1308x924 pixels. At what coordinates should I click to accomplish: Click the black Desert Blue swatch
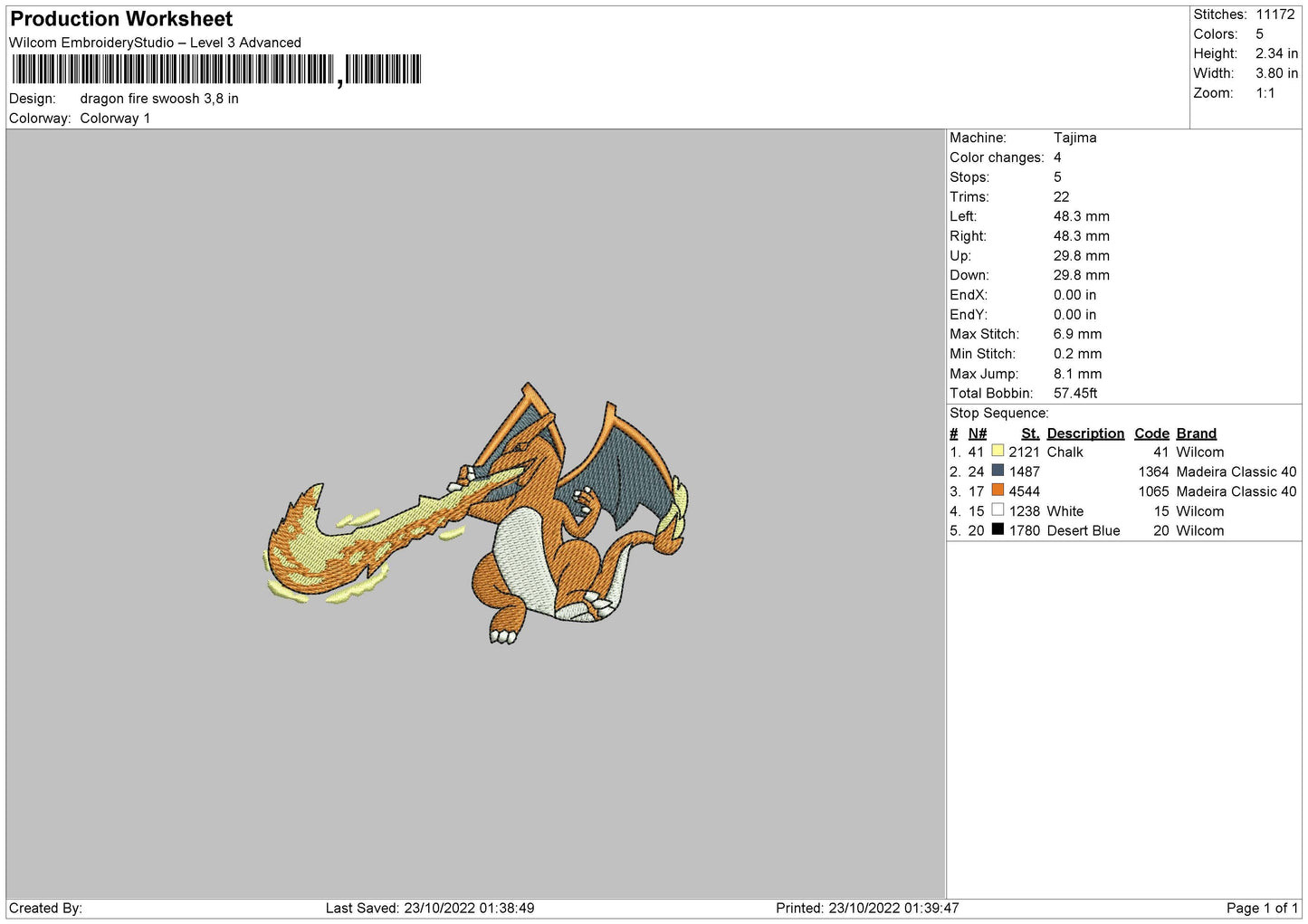click(x=998, y=530)
